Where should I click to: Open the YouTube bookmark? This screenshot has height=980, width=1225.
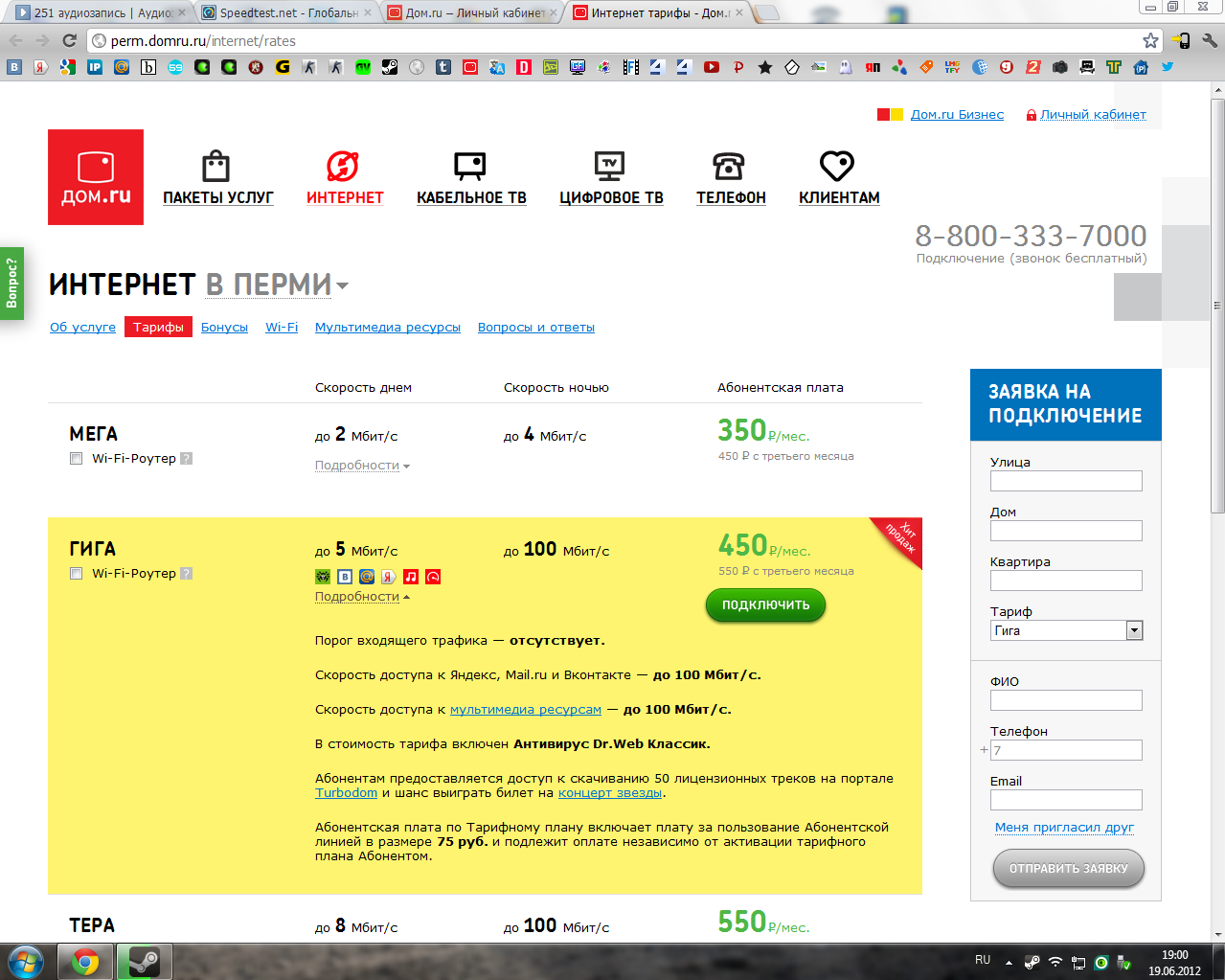pyautogui.click(x=711, y=67)
